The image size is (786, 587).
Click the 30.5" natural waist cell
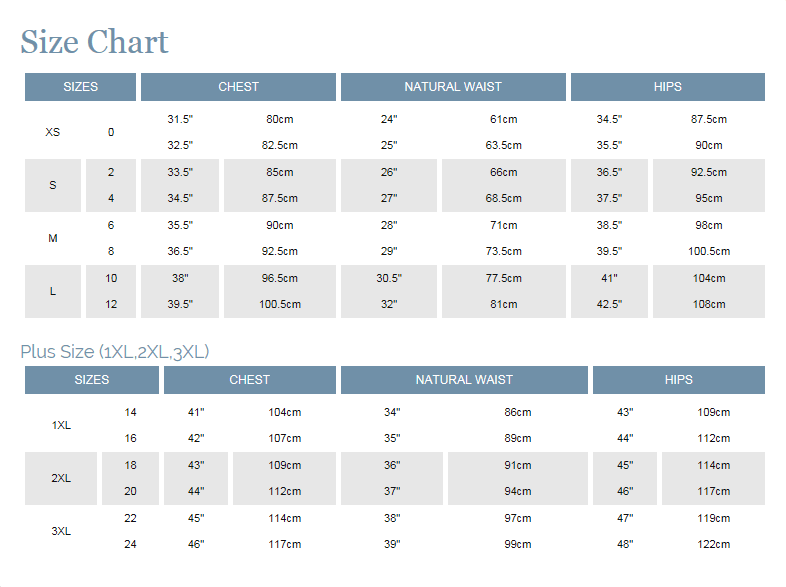coord(389,278)
